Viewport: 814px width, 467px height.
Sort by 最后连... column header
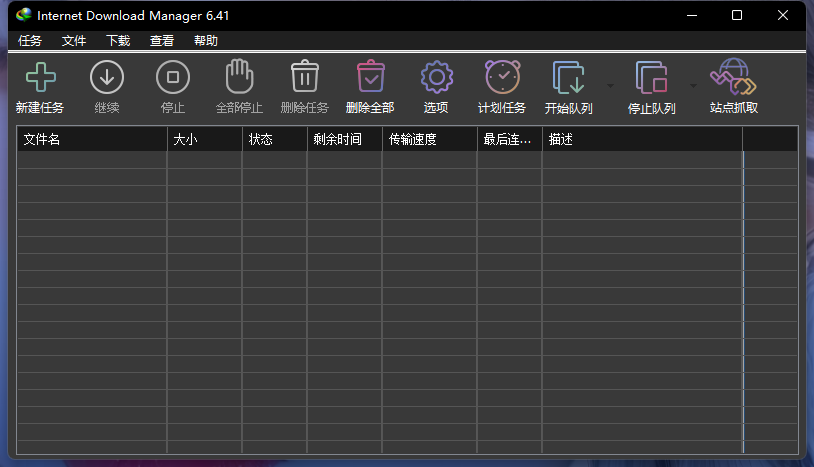pos(510,139)
